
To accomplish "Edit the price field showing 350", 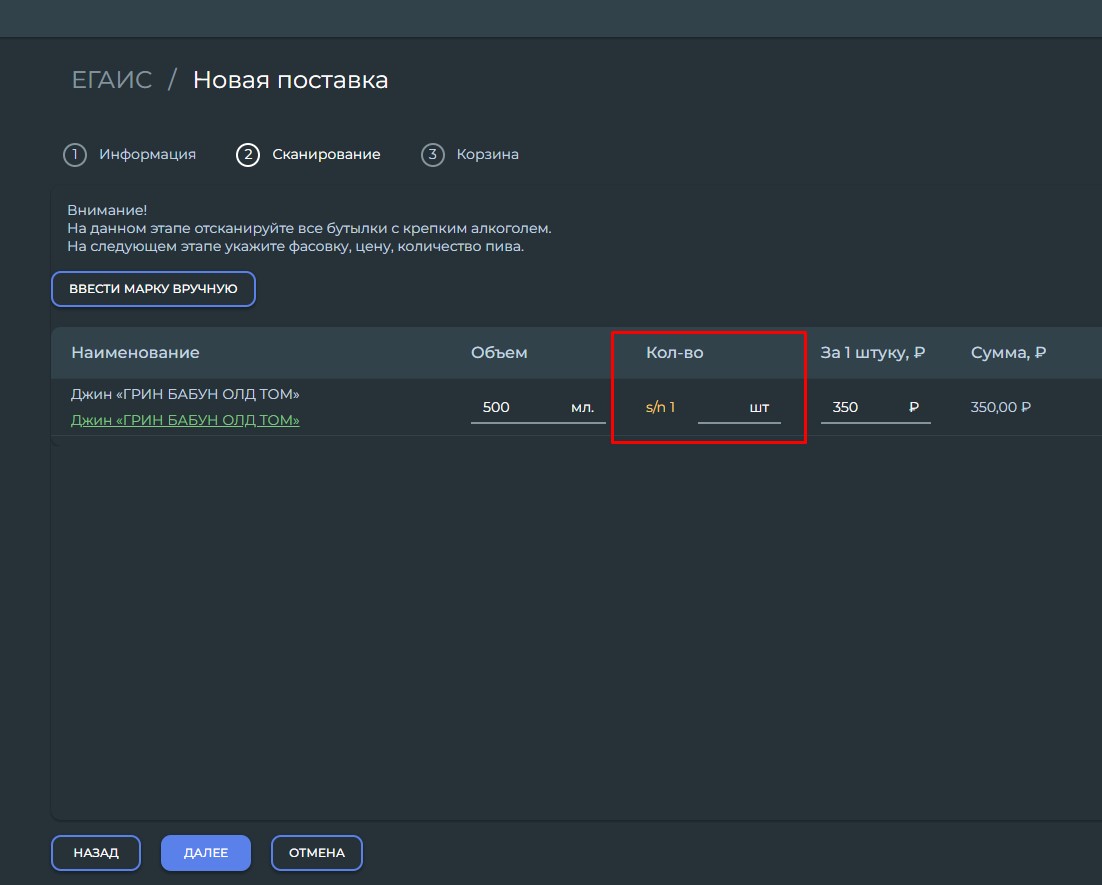I will [876, 408].
